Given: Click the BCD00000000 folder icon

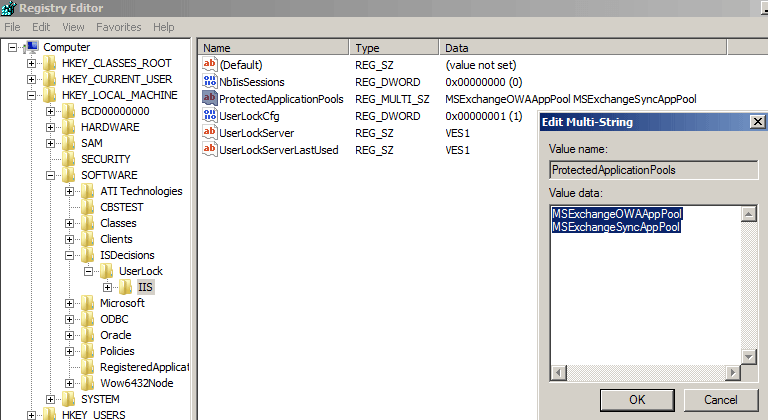Looking at the screenshot, I should 69,111.
